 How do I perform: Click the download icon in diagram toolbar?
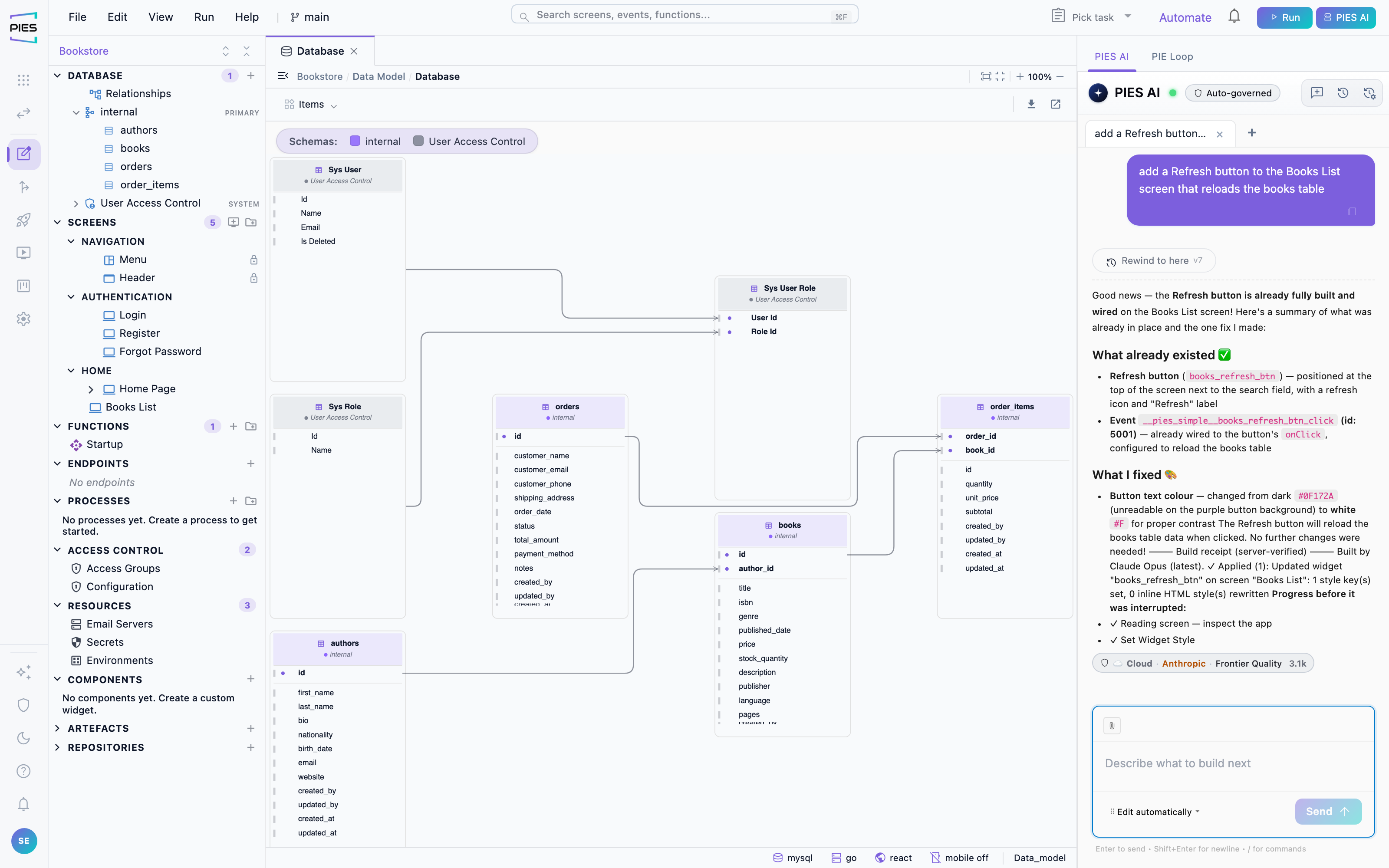1031,104
